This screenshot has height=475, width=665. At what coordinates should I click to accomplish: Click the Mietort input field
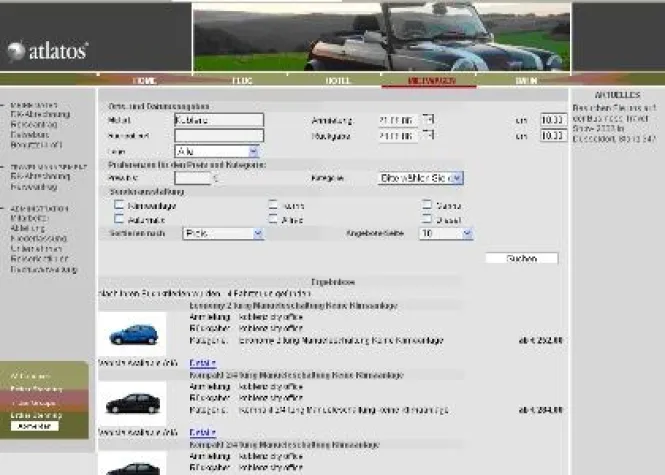pyautogui.click(x=218, y=120)
